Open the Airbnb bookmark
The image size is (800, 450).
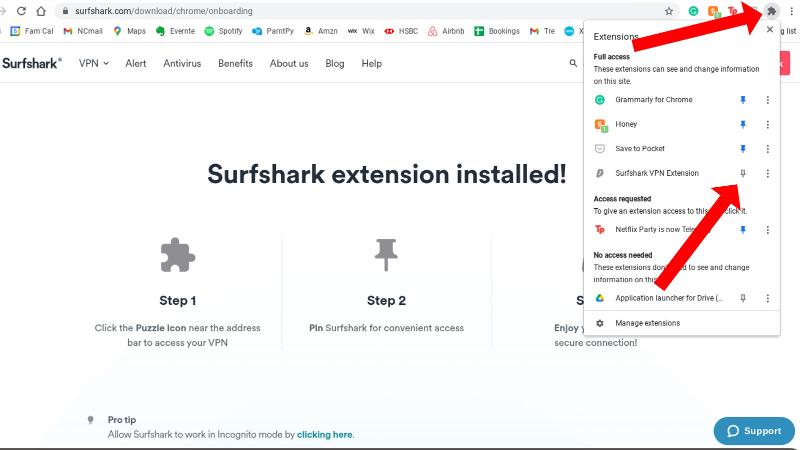pyautogui.click(x=446, y=31)
